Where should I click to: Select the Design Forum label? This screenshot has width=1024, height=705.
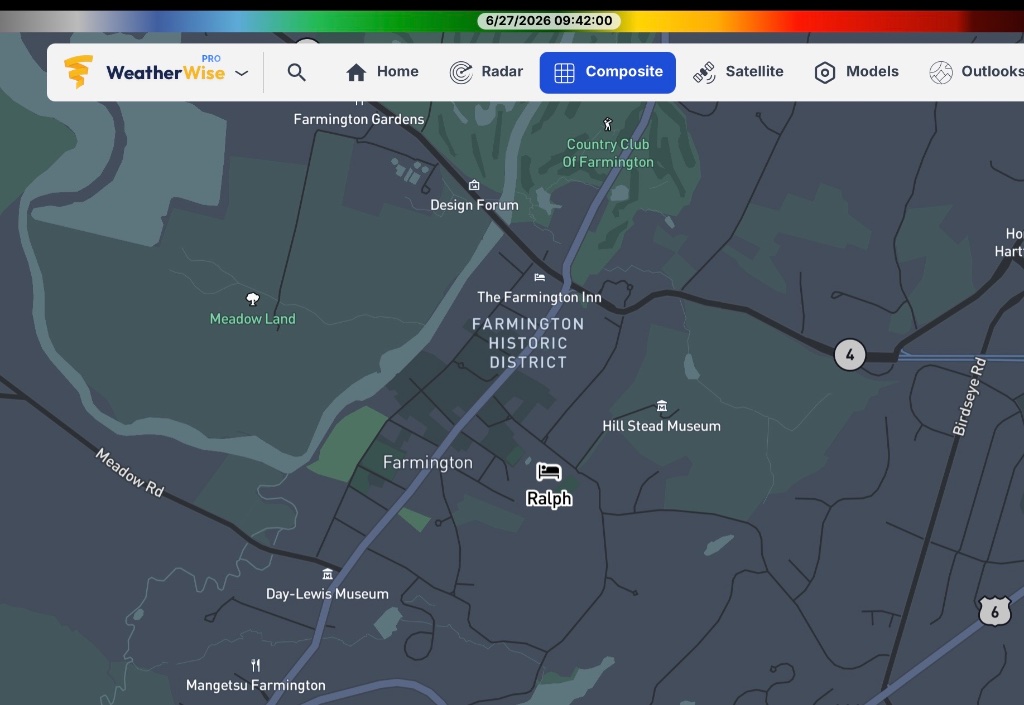474,206
